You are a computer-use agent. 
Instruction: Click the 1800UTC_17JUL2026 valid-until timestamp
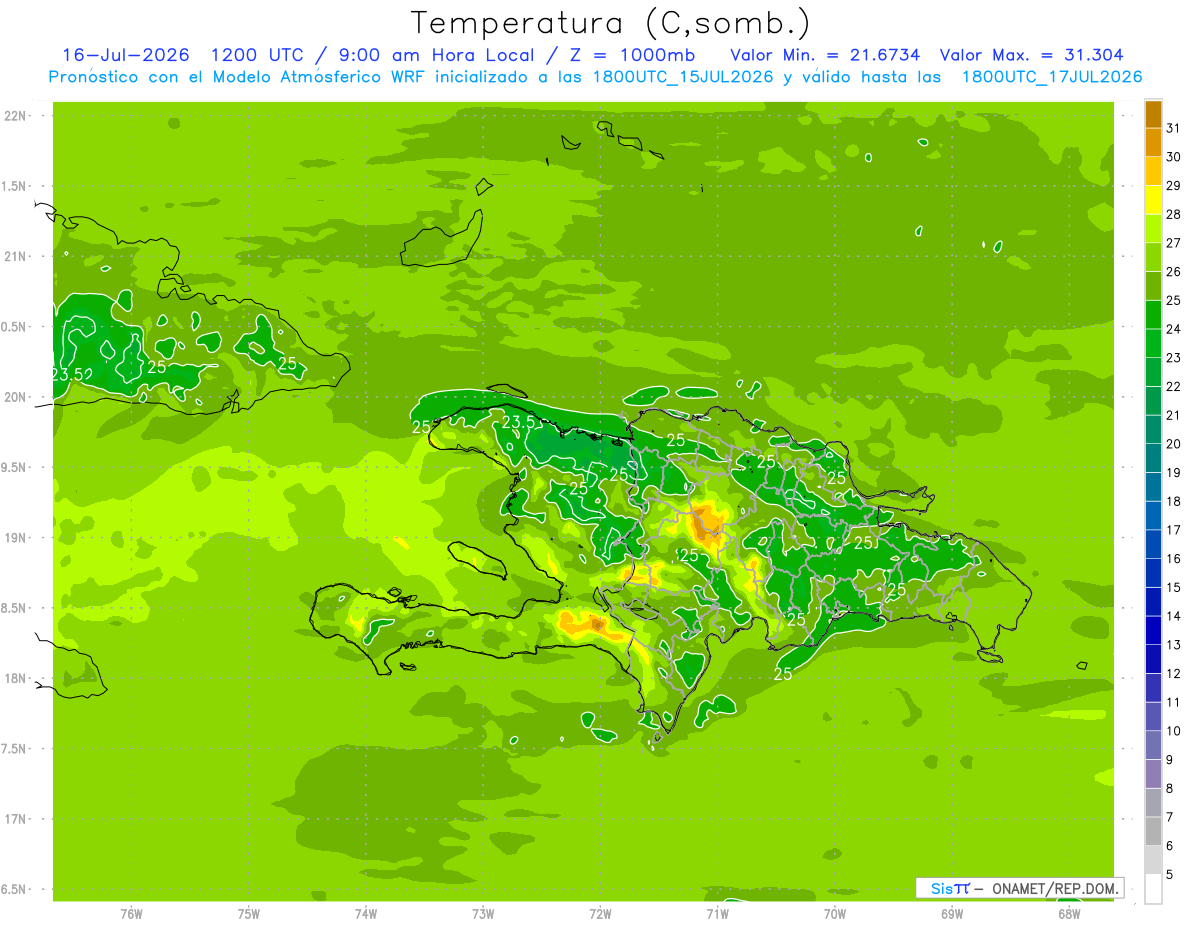tap(1052, 77)
